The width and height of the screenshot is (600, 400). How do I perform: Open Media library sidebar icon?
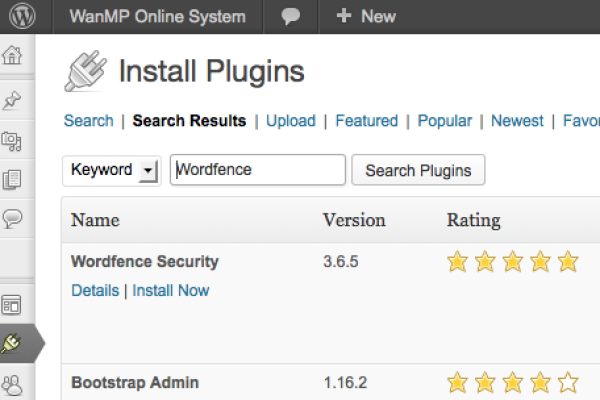tap(13, 139)
